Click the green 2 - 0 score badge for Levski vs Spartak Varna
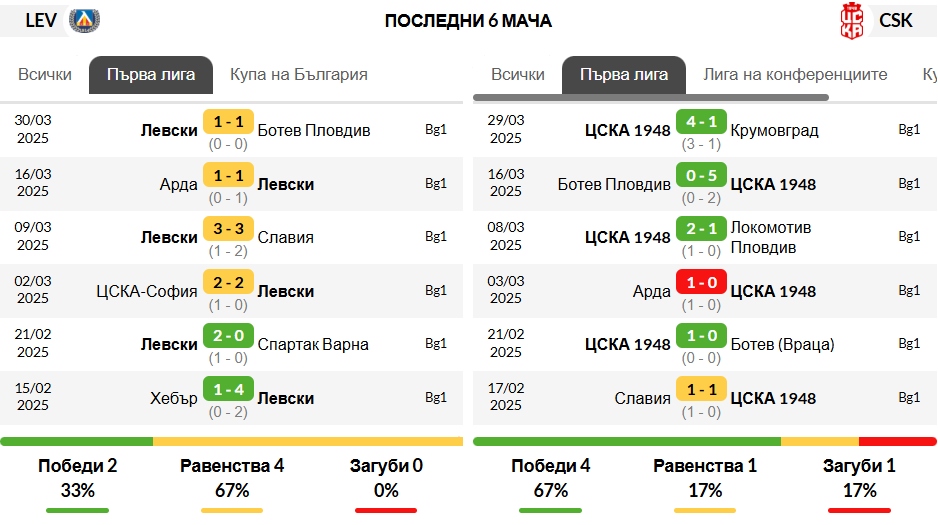The width and height of the screenshot is (938, 525). [x=228, y=336]
